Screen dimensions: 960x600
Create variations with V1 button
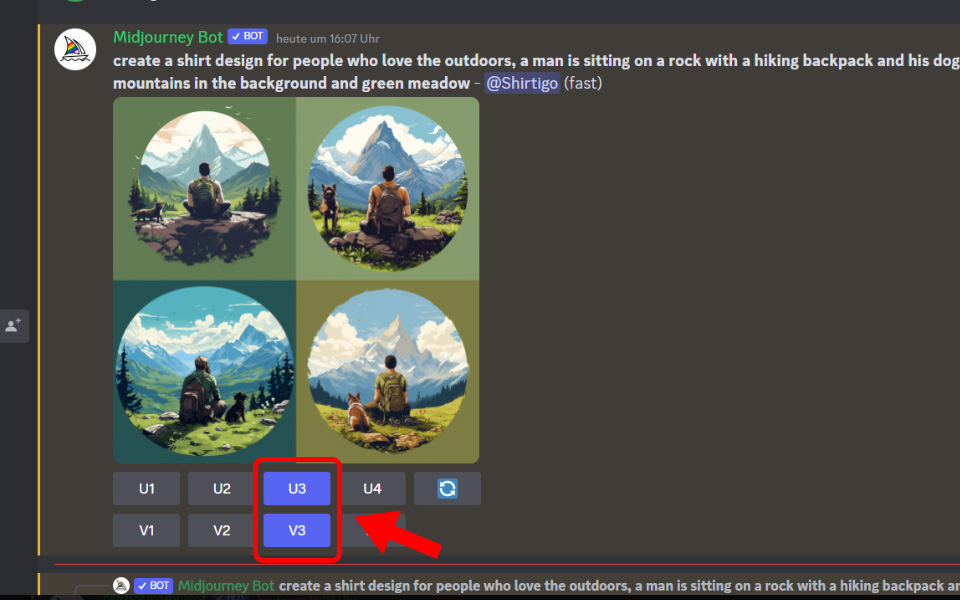[x=146, y=530]
